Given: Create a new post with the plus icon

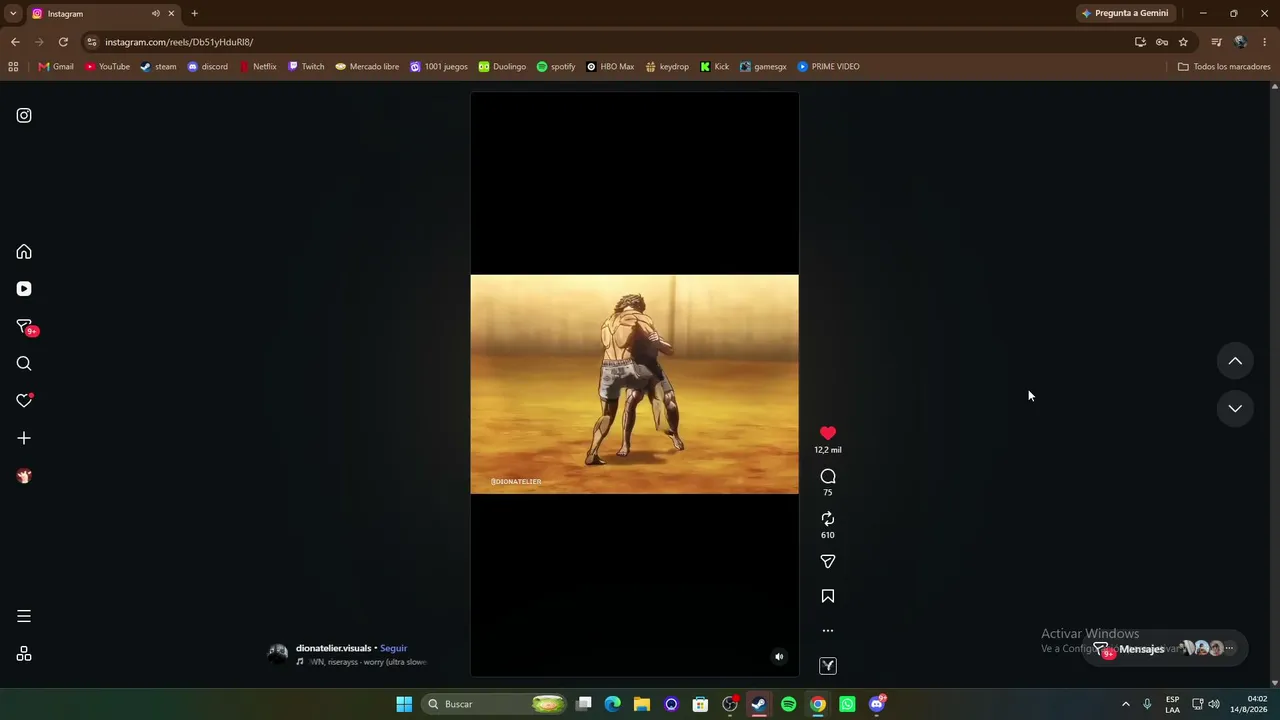Looking at the screenshot, I should click(24, 438).
